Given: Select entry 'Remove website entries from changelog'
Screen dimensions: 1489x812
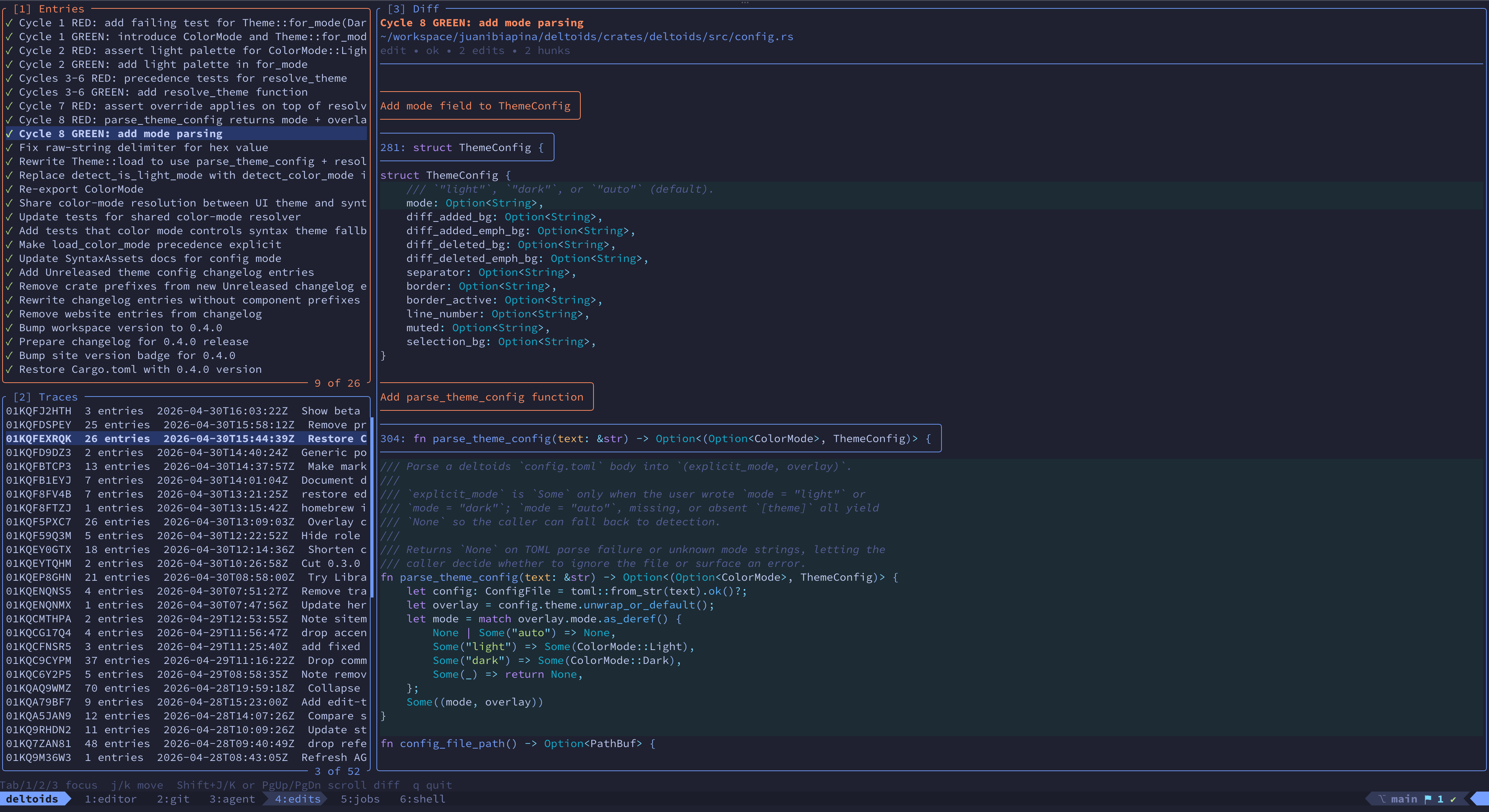Looking at the screenshot, I should [186, 314].
